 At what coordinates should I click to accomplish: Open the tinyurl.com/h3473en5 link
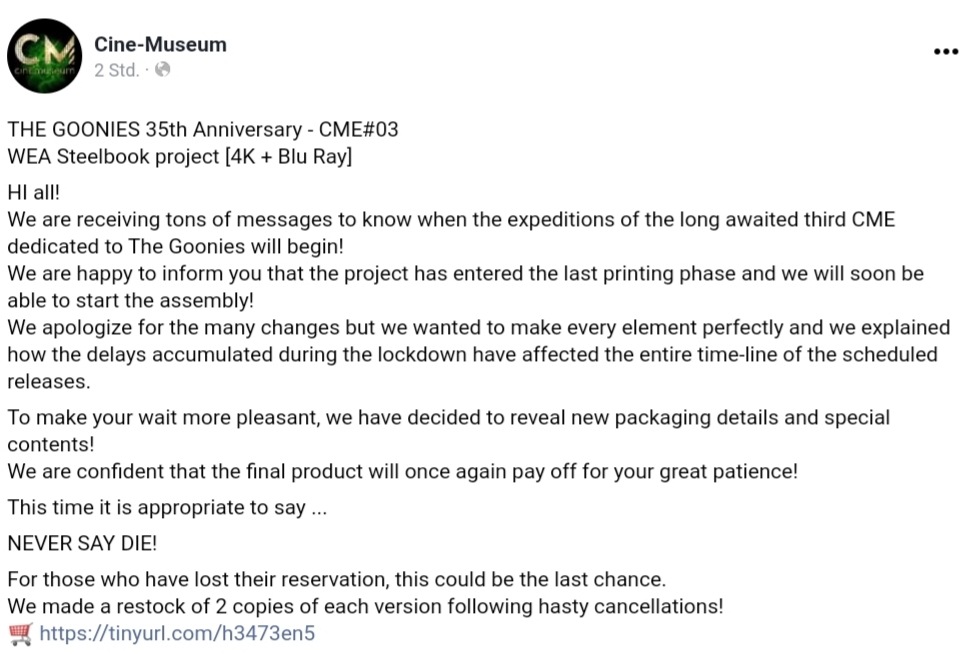(x=177, y=634)
